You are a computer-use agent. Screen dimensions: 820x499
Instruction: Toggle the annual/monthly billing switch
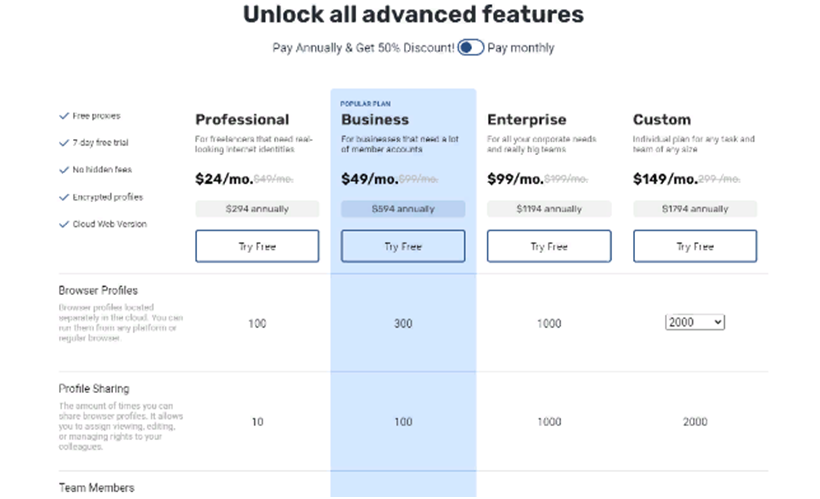point(471,47)
